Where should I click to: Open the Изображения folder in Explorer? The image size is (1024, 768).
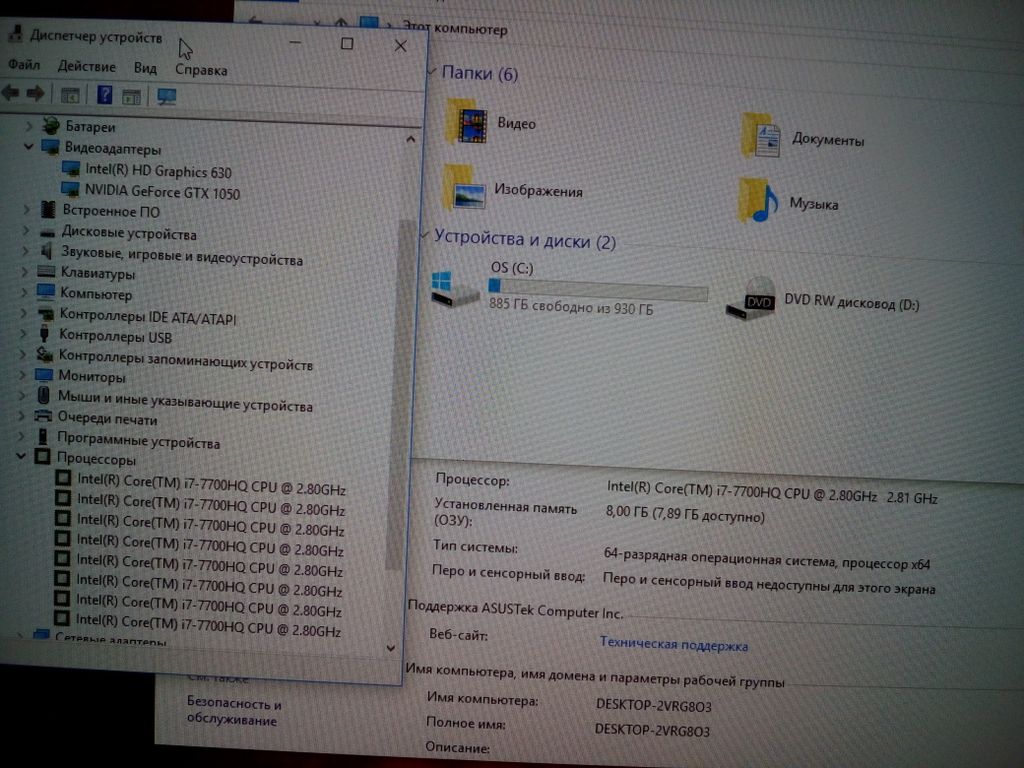(x=513, y=188)
